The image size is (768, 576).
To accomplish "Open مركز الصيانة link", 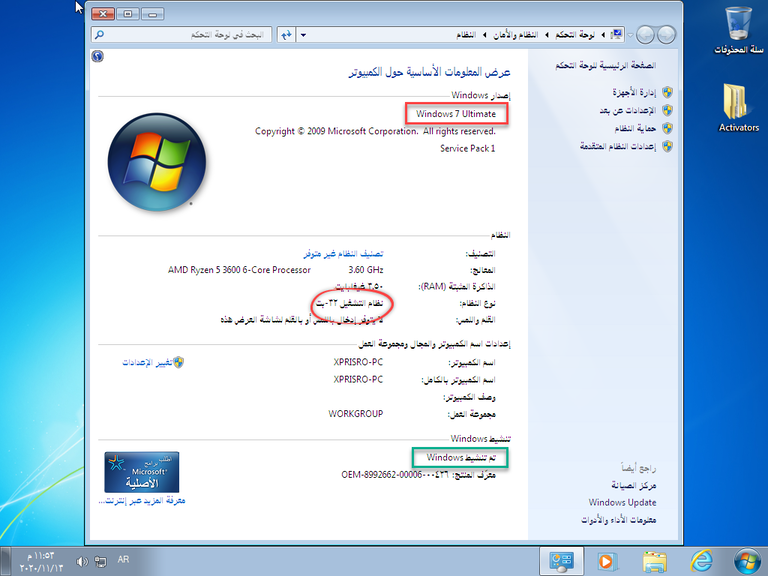I will point(634,485).
